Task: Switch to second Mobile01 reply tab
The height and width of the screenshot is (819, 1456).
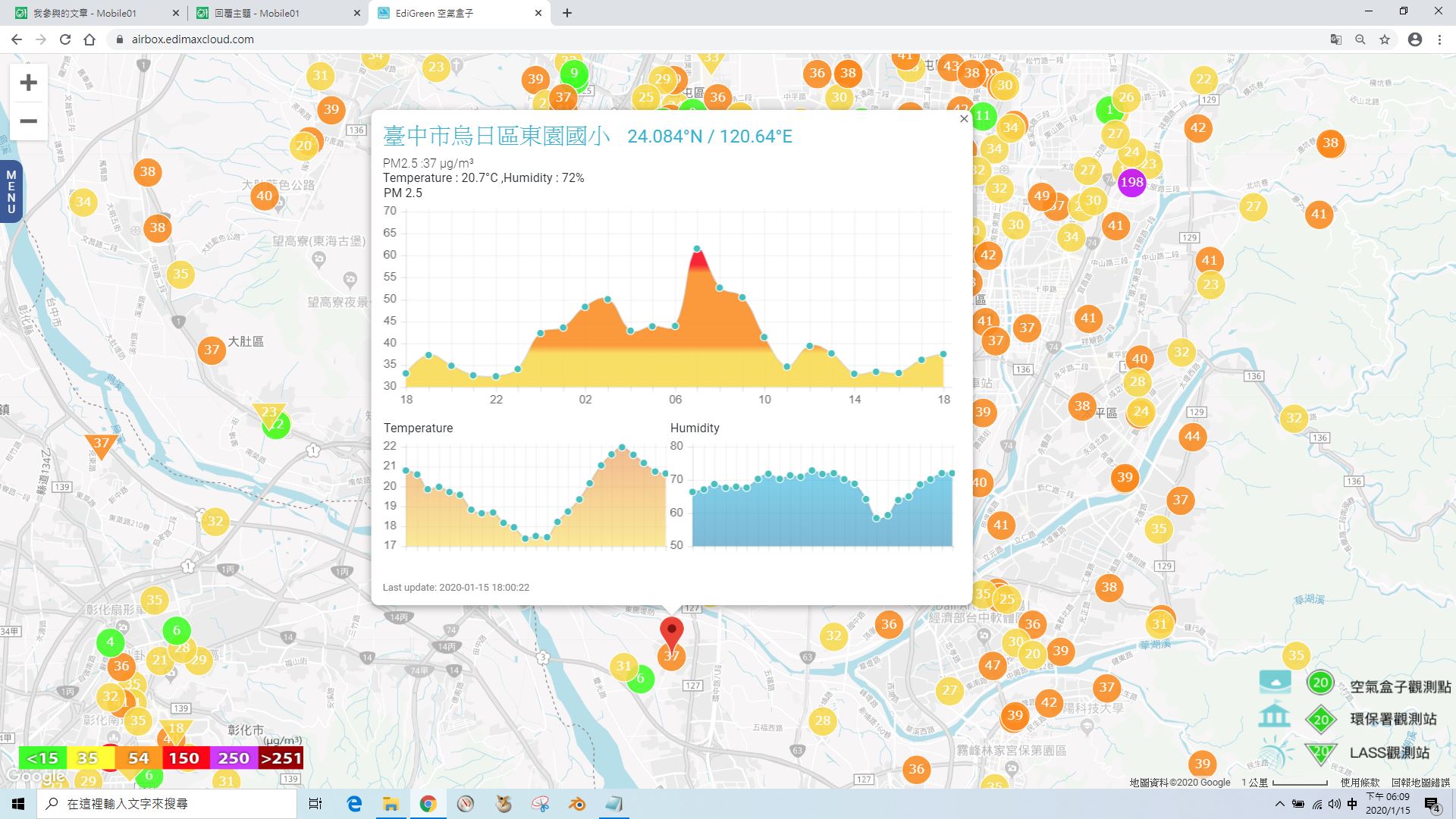Action: pos(277,13)
